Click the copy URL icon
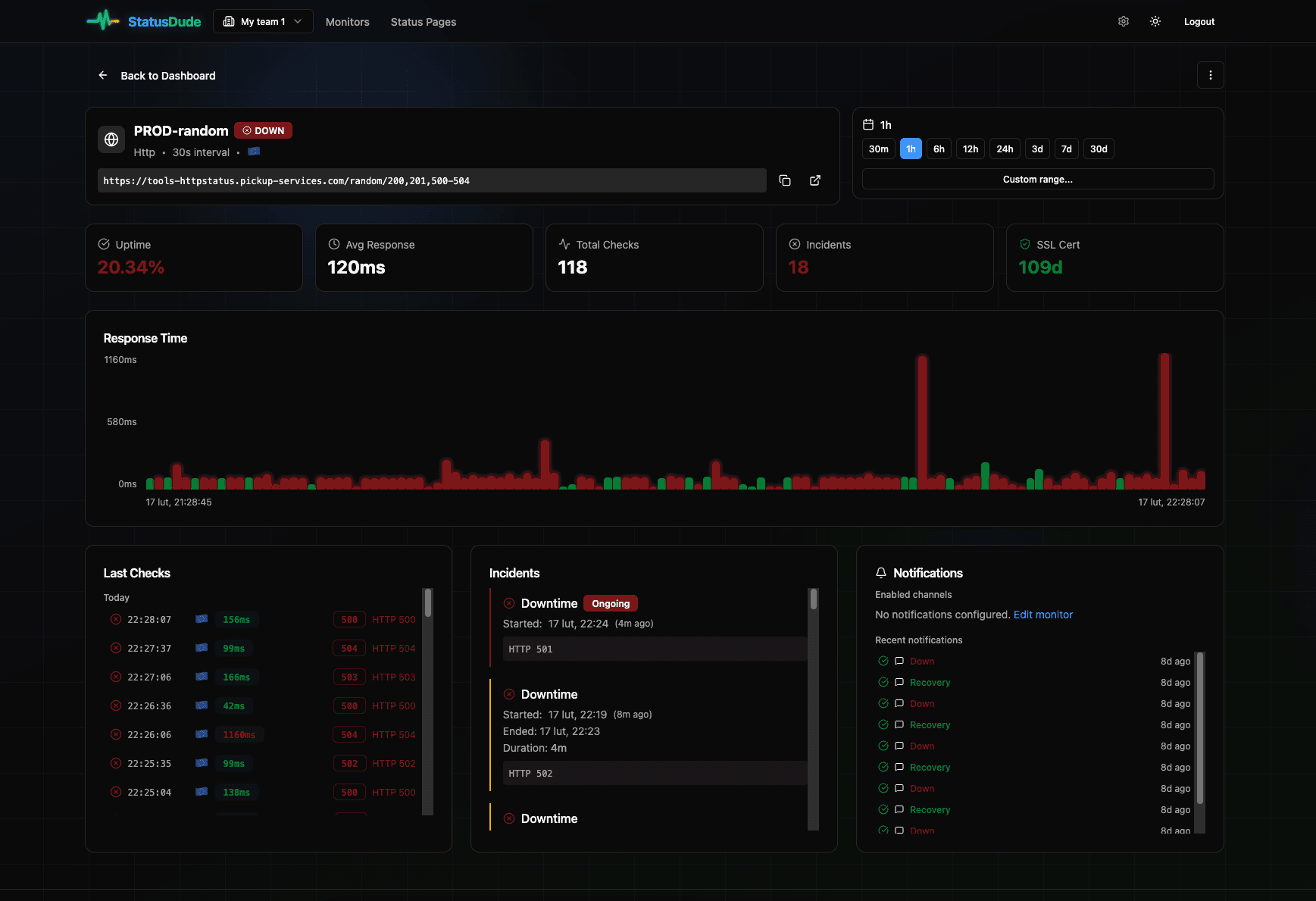This screenshot has width=1316, height=901. (x=785, y=180)
